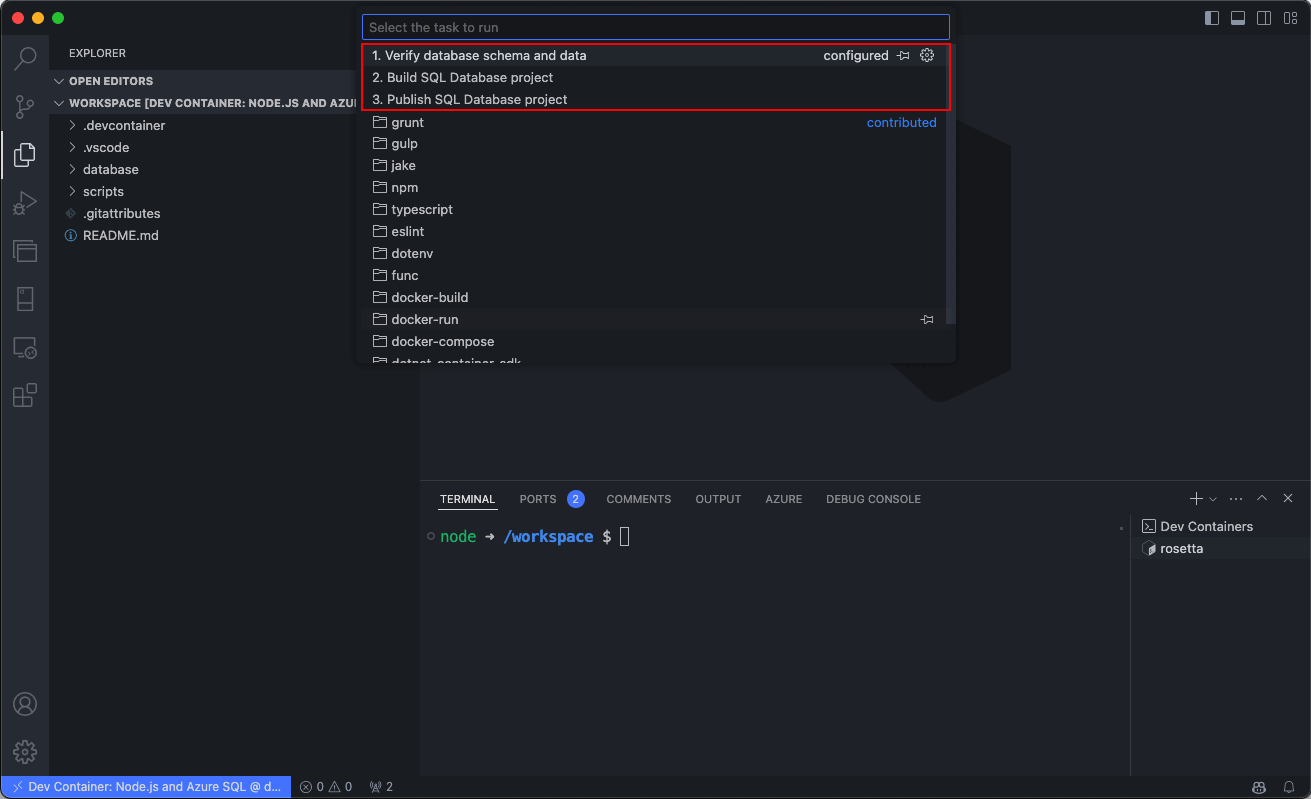Open gear settings for the Verify database task

927,55
